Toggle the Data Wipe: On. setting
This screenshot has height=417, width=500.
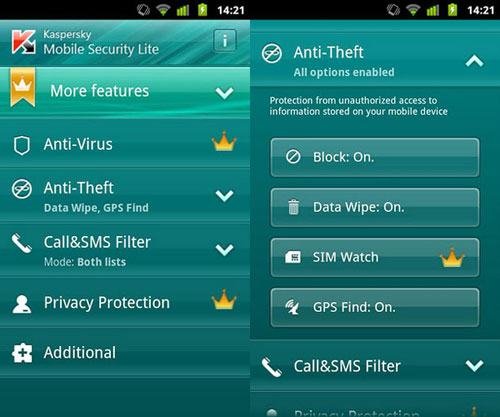(375, 207)
